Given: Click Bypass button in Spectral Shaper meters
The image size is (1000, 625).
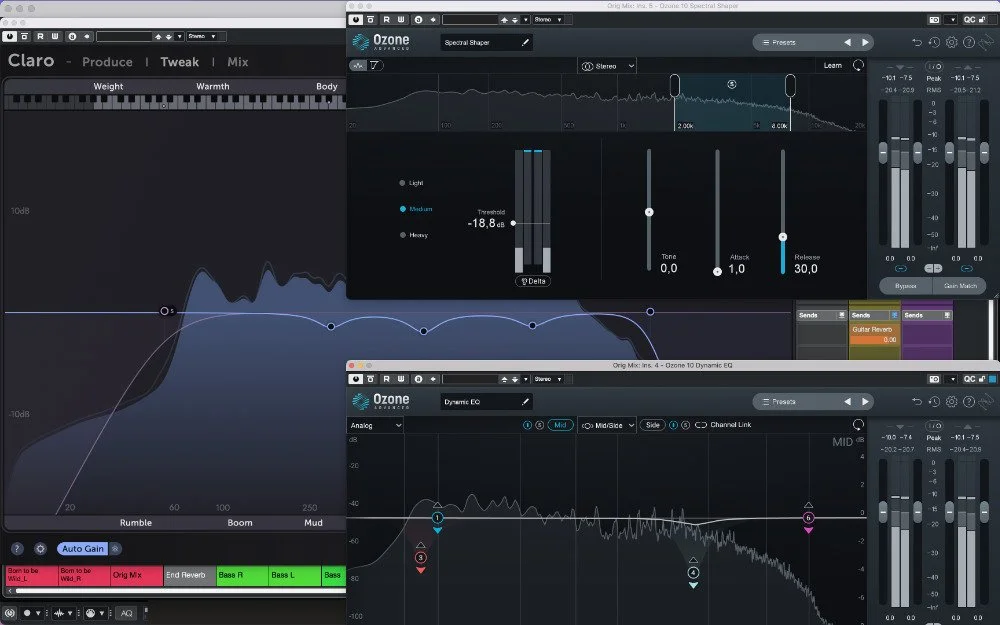Looking at the screenshot, I should pos(906,286).
